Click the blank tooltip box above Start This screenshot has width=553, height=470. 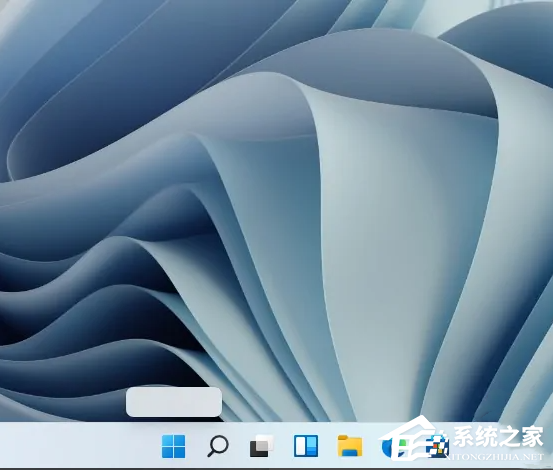174,402
